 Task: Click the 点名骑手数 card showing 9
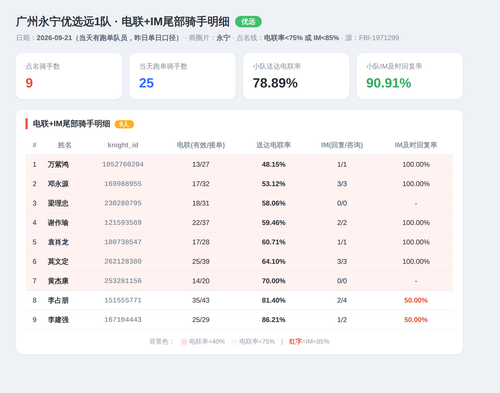[x=69, y=76]
